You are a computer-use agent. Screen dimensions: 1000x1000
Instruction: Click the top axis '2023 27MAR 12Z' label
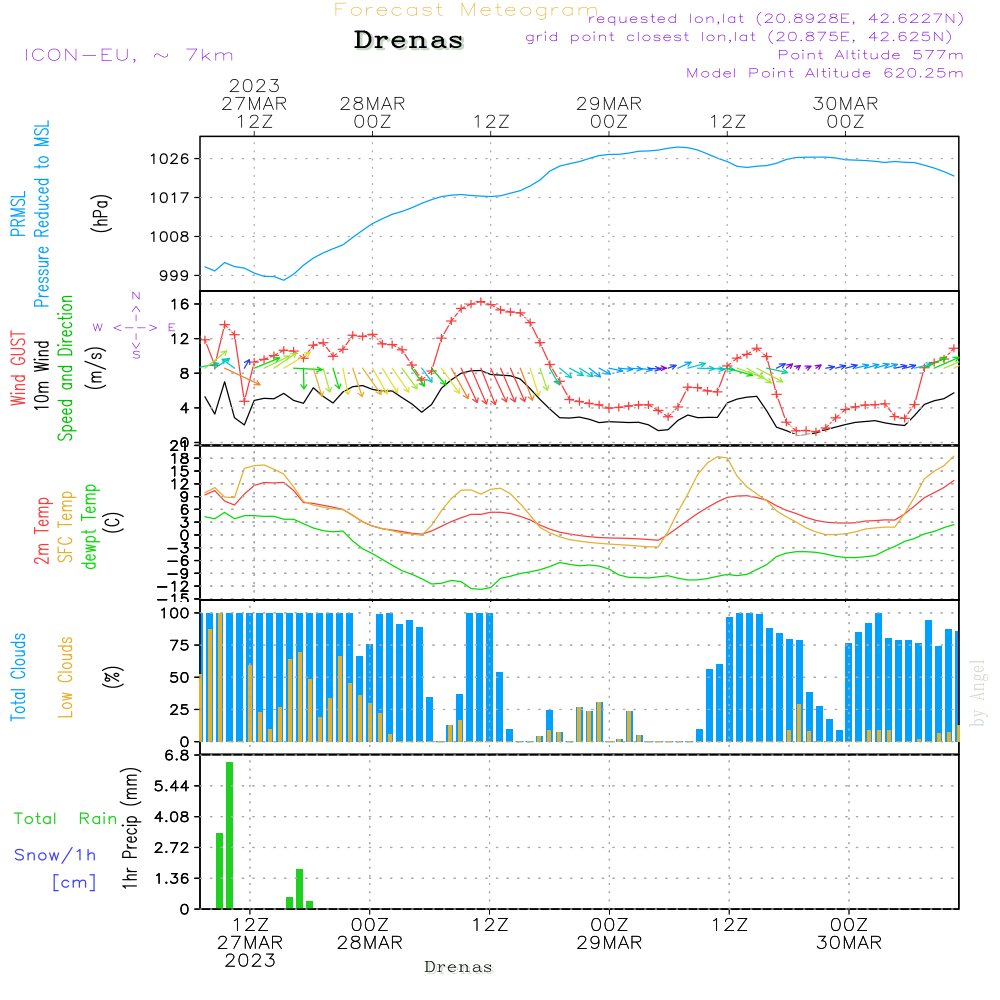(254, 103)
